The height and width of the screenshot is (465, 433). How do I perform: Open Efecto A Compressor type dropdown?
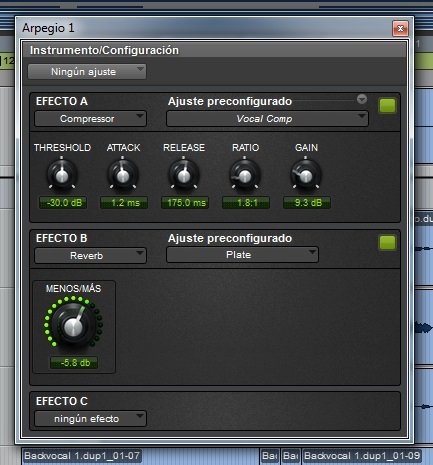[90, 119]
